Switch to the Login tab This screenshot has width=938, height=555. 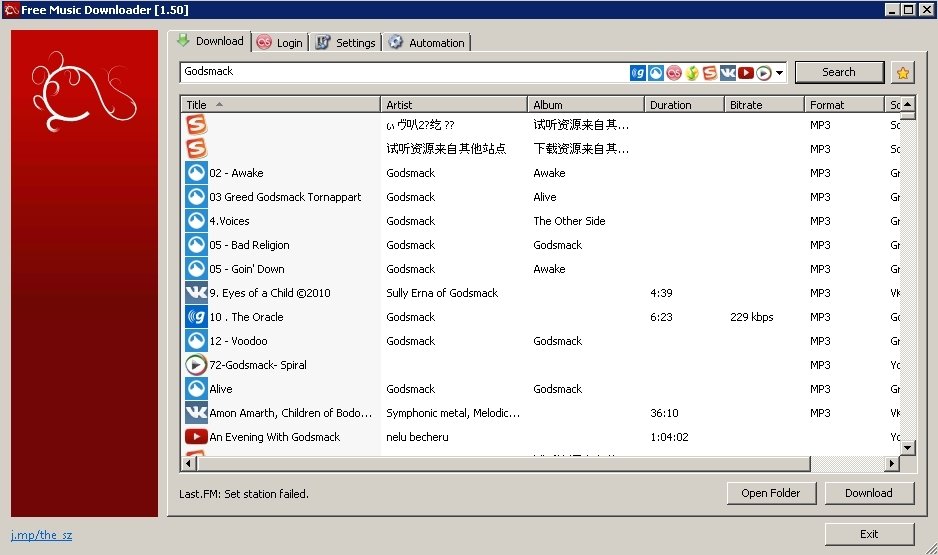pyautogui.click(x=280, y=42)
